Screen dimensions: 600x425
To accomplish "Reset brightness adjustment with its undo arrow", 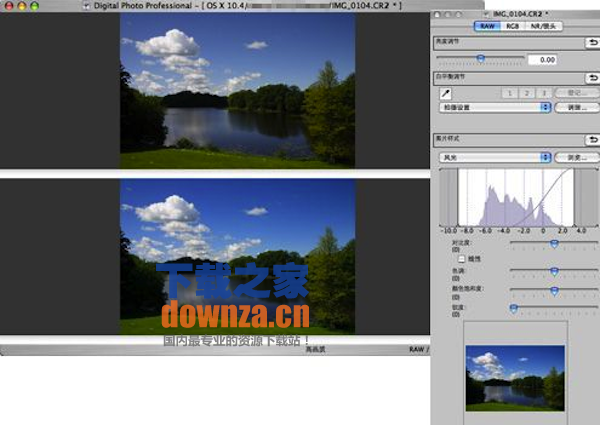I will [593, 42].
